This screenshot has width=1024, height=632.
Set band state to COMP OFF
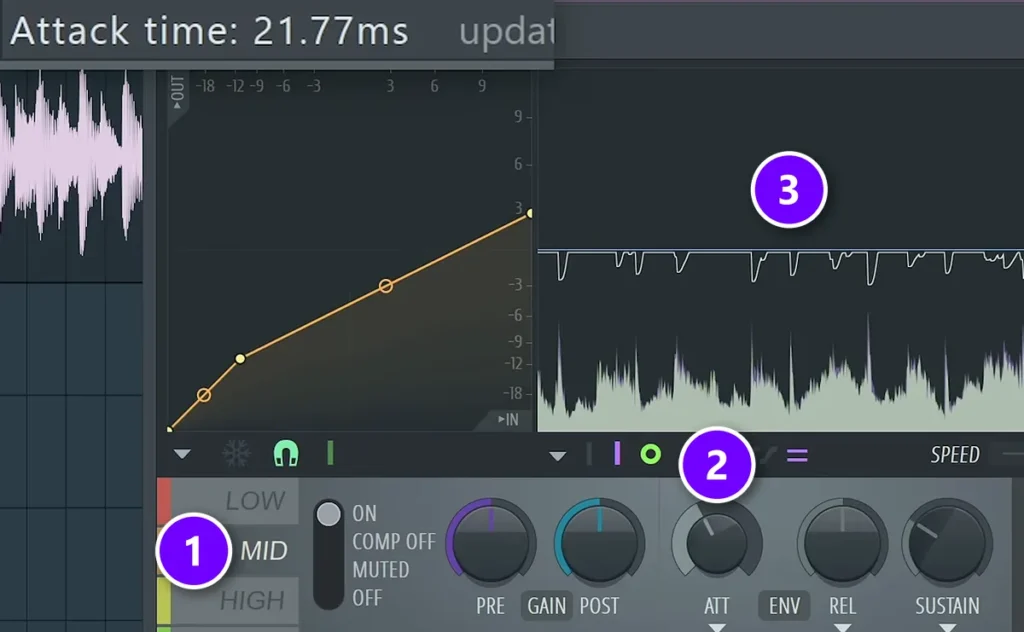394,541
